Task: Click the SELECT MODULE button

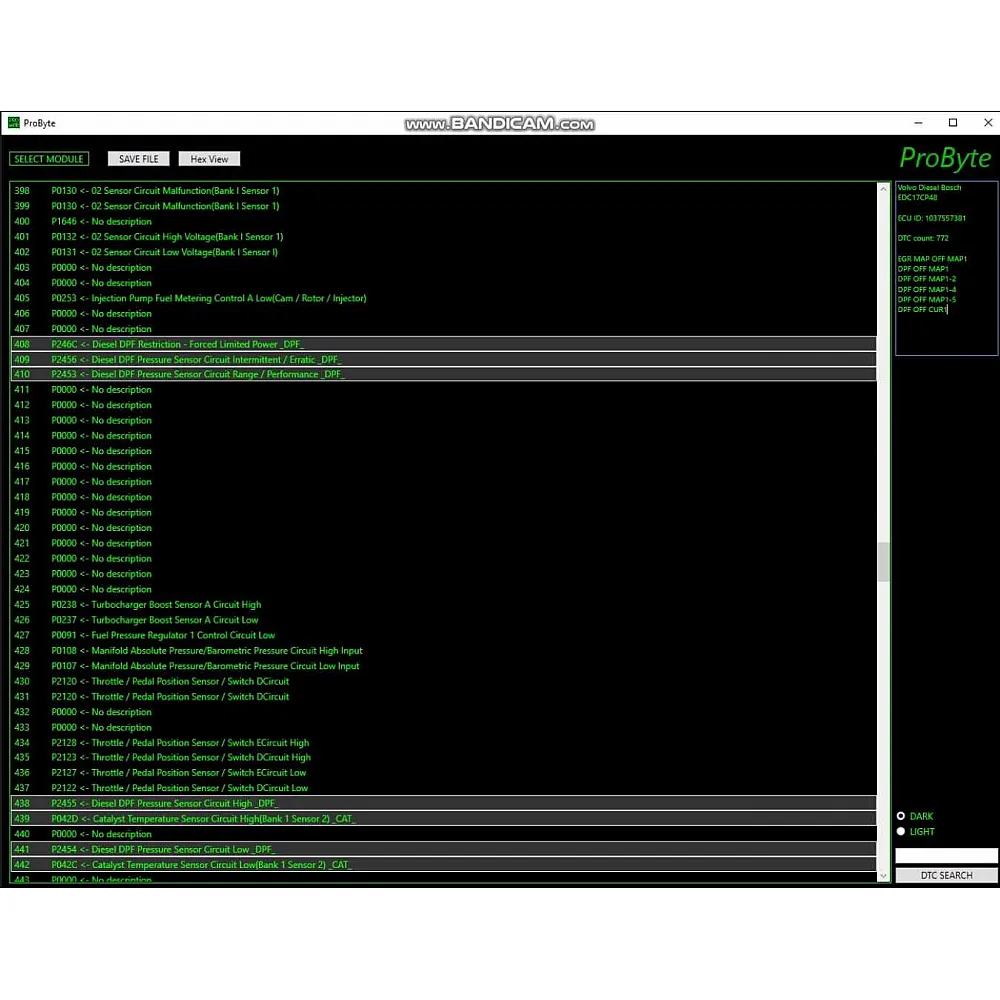Action: [50, 159]
